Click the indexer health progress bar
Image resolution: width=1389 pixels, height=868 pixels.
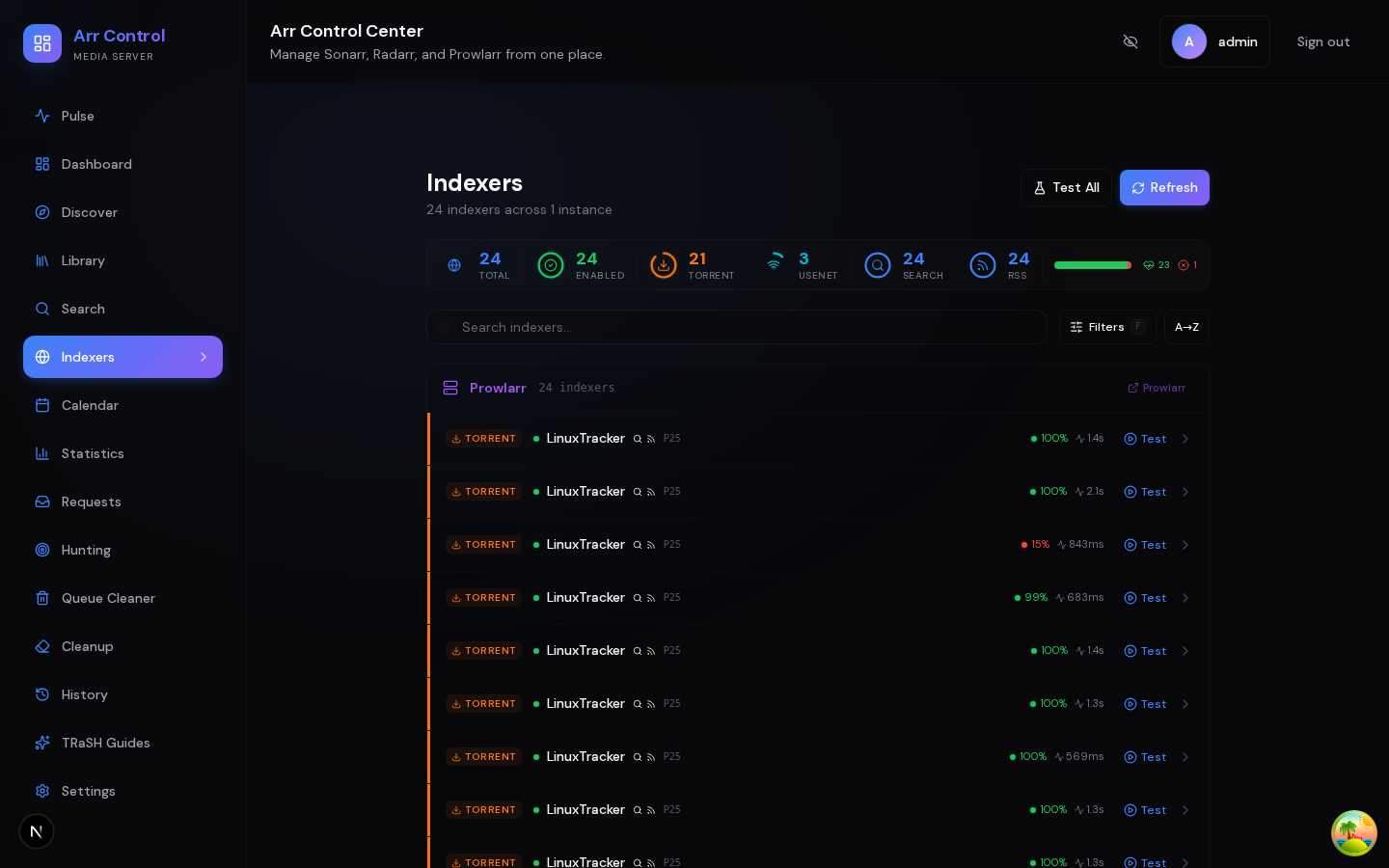click(1093, 265)
